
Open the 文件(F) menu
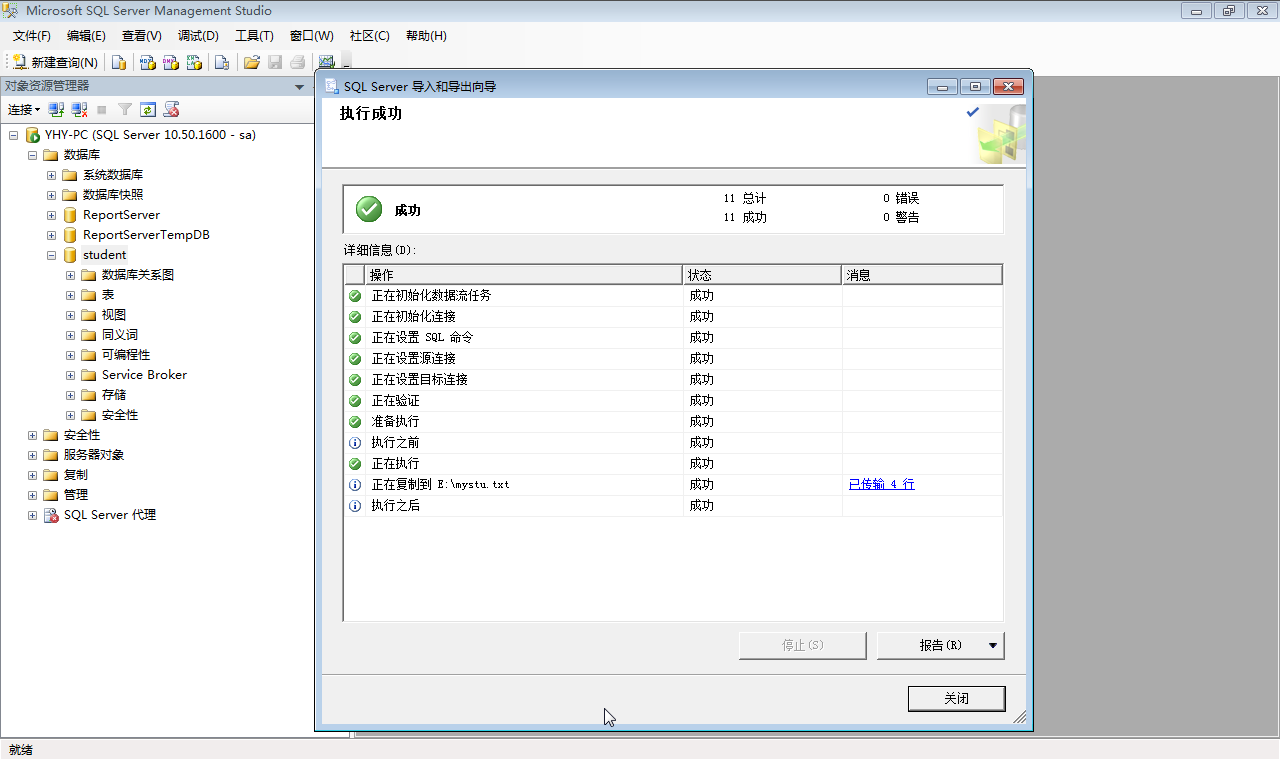(31, 36)
